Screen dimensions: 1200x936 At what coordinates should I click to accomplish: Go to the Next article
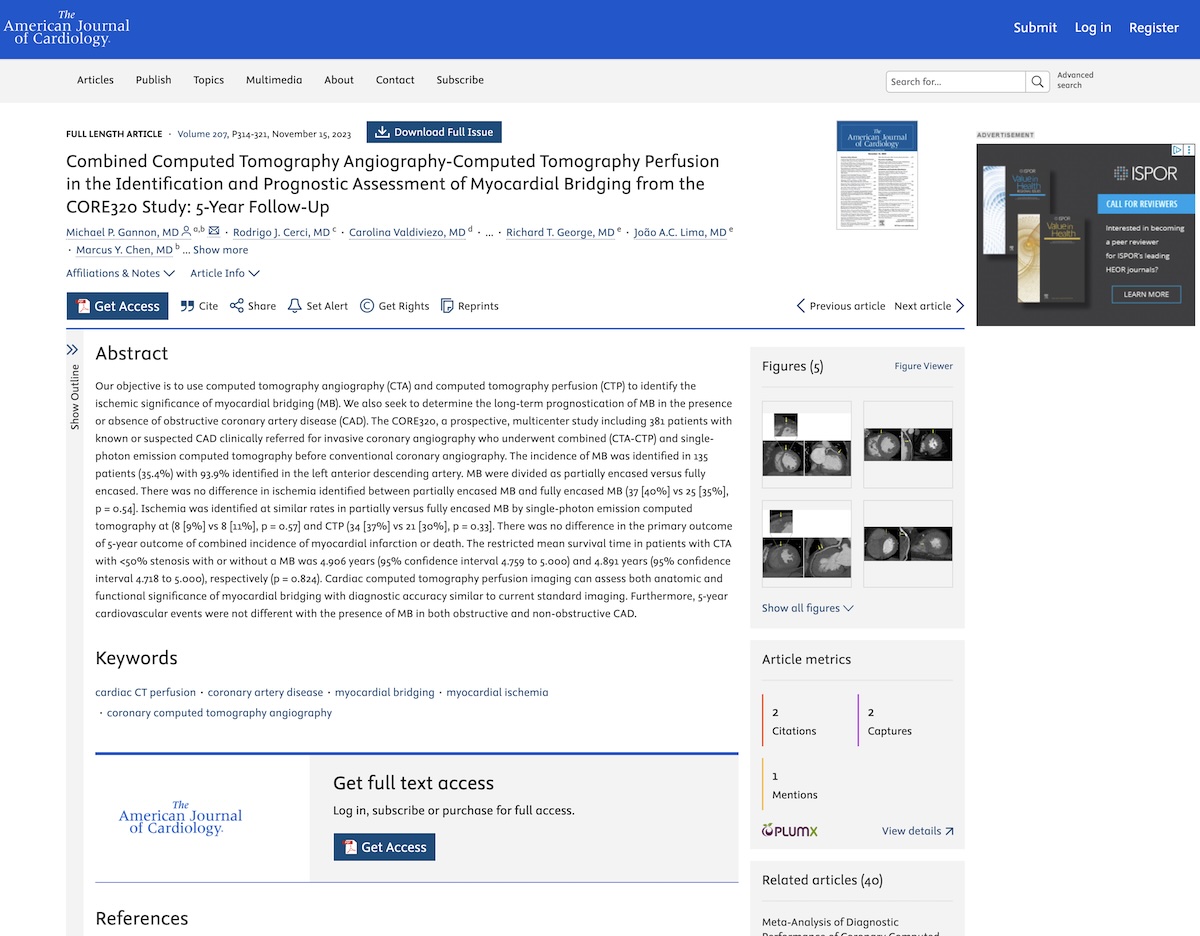(x=929, y=306)
